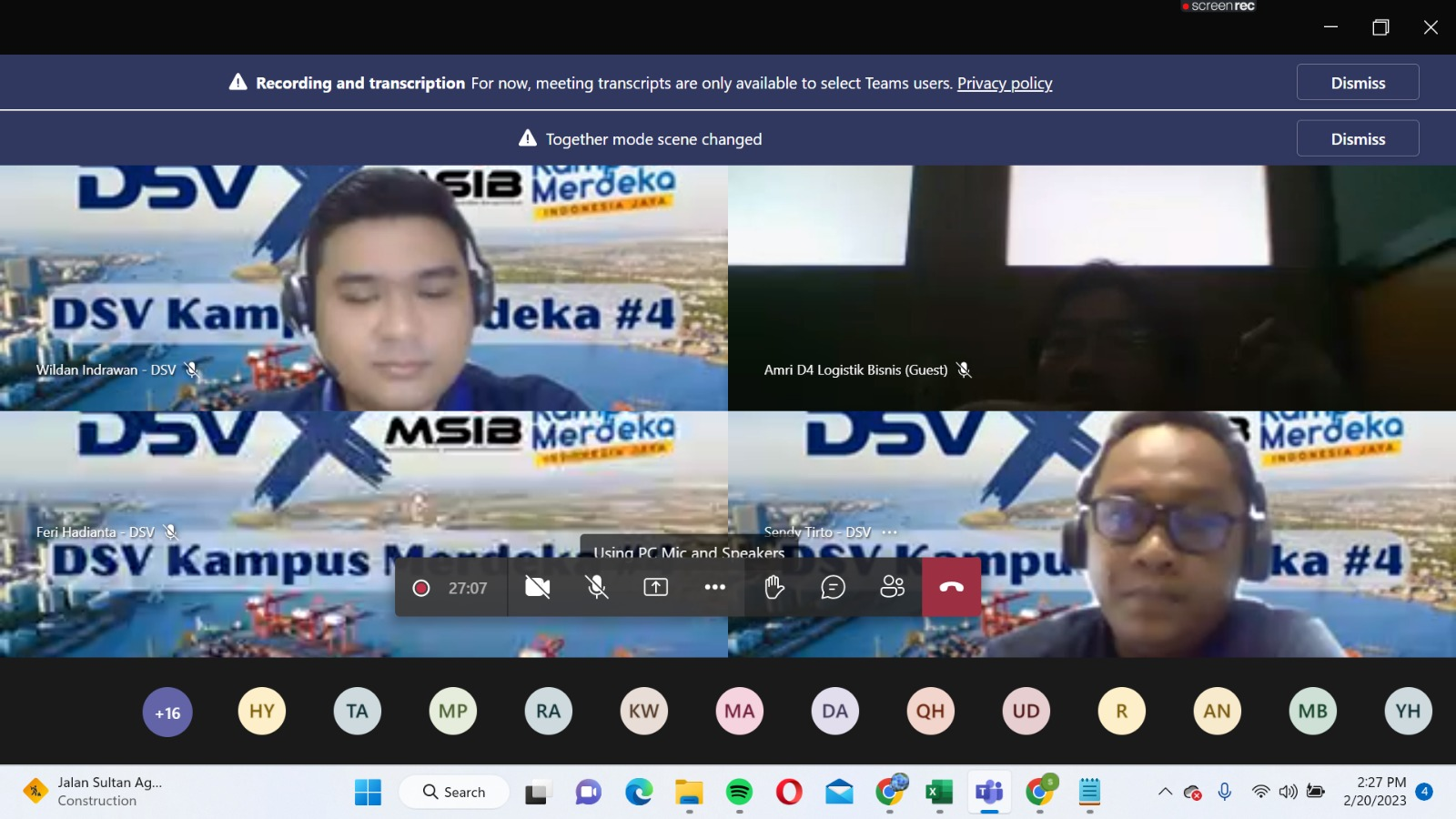1456x819 pixels.
Task: Unmute the microphone in meeting toolbar
Action: (x=597, y=588)
